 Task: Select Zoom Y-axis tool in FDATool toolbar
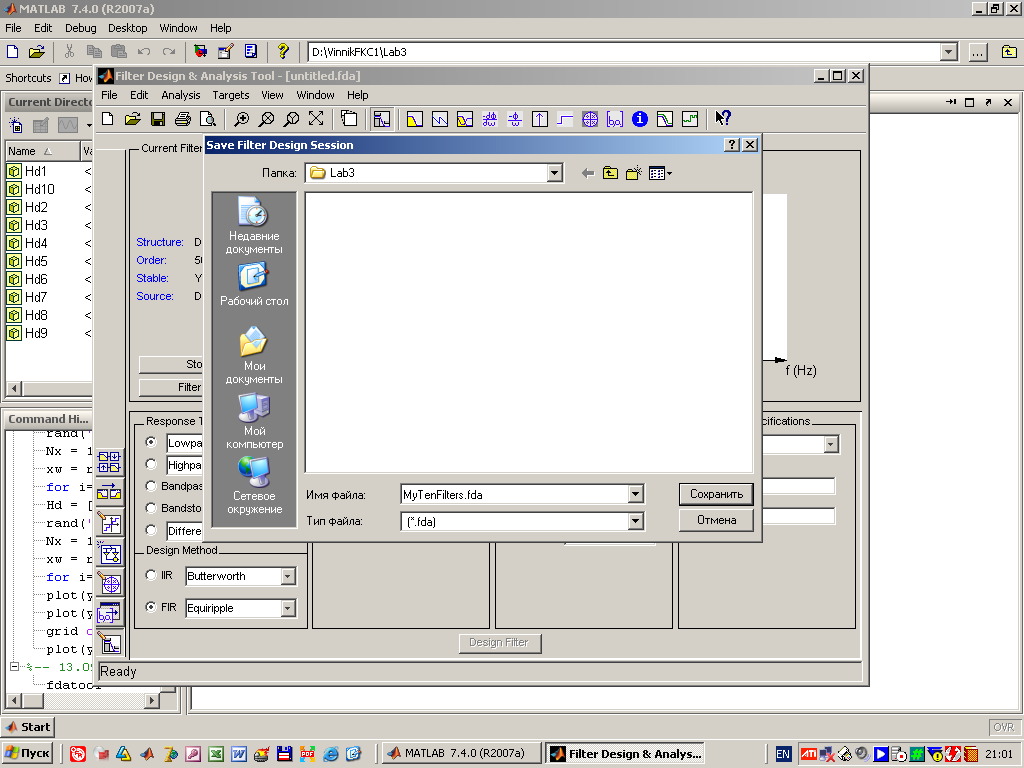click(291, 119)
